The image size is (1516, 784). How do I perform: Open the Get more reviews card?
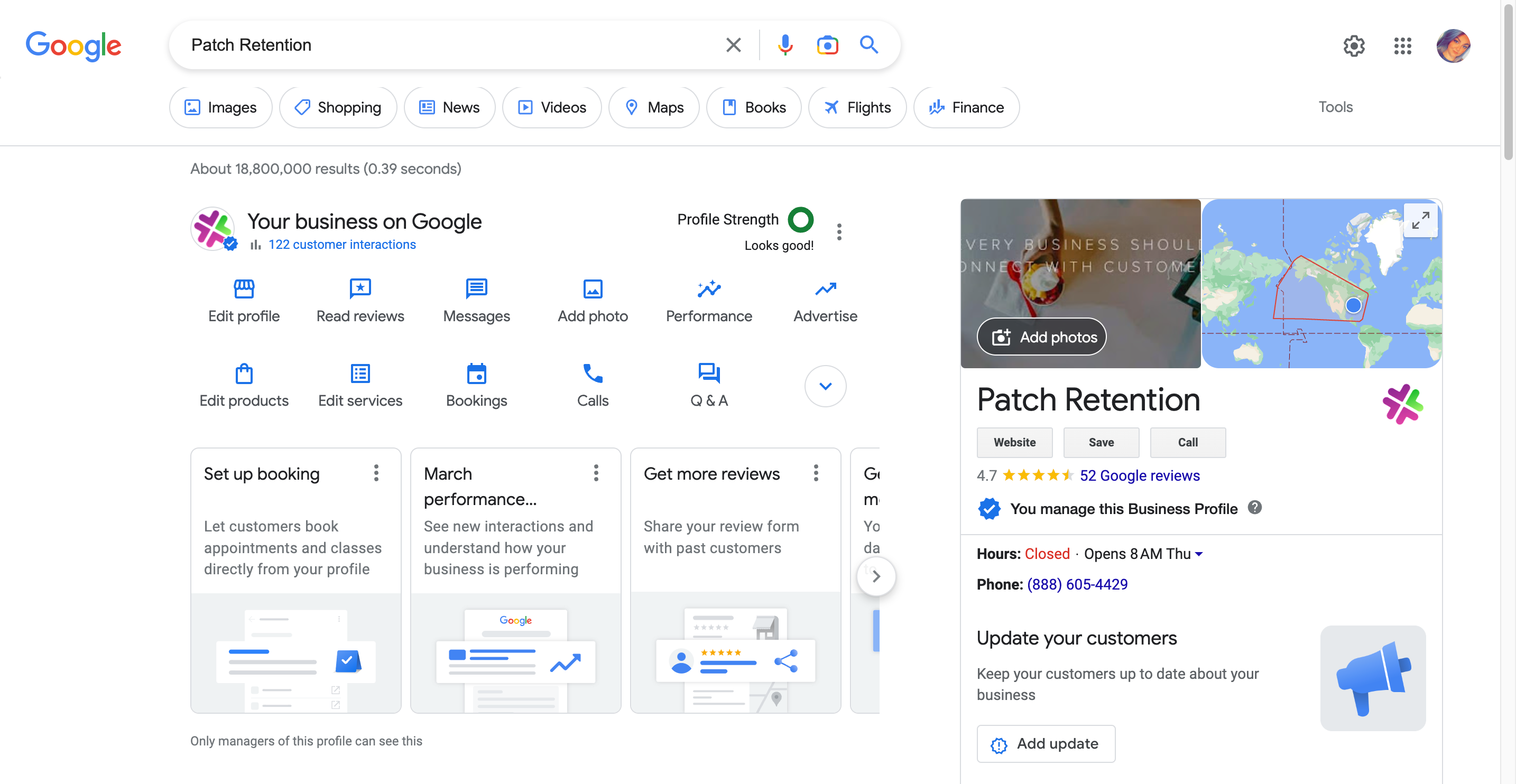[x=735, y=581]
